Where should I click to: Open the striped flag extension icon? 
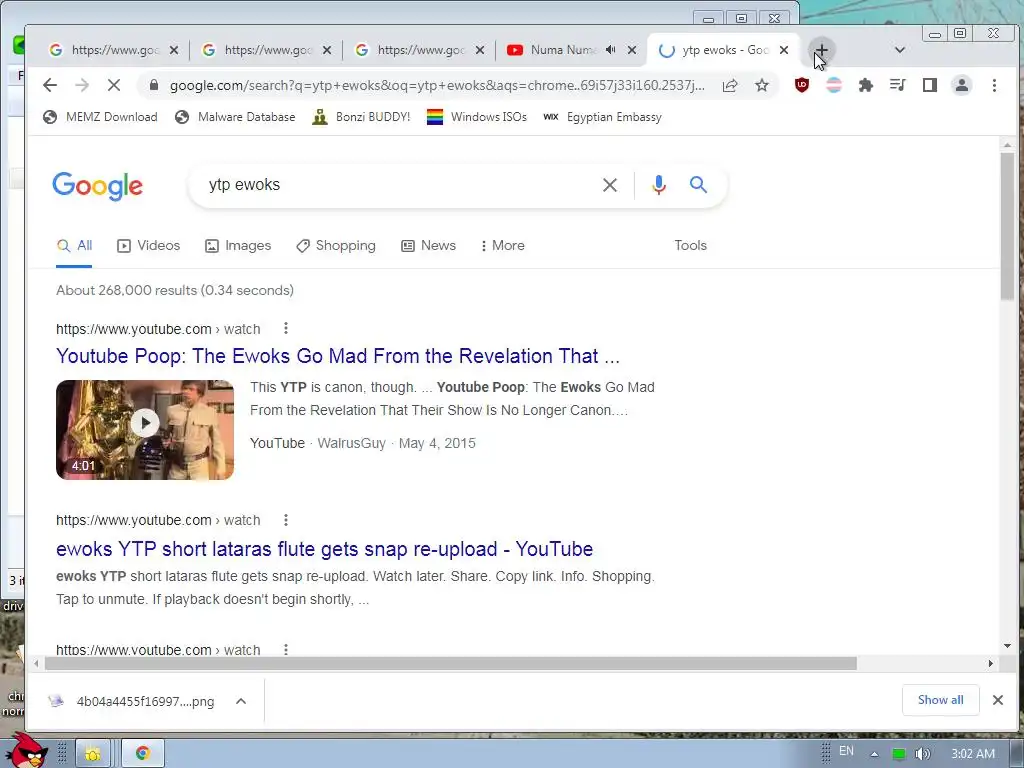833,85
